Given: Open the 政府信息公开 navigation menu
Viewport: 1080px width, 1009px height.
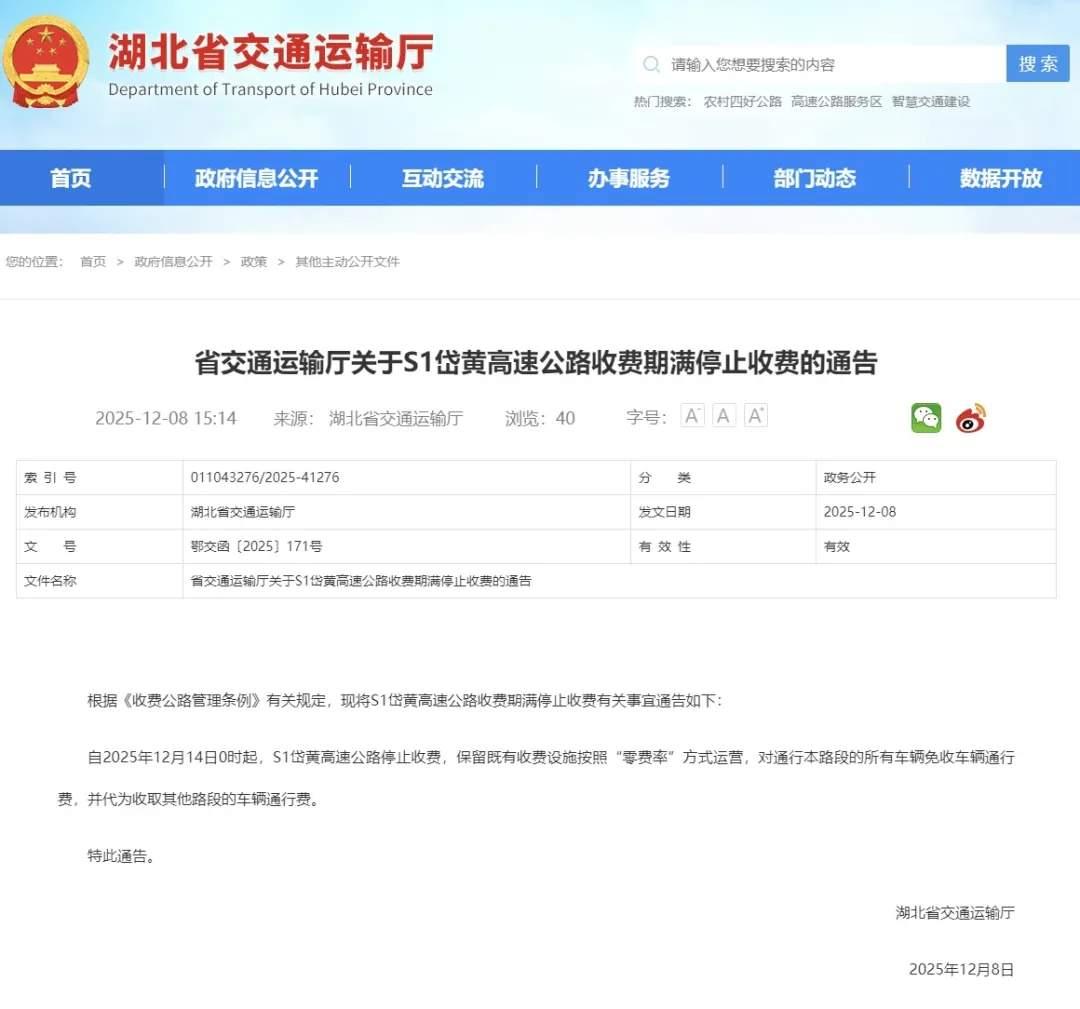Looking at the screenshot, I should coord(255,177).
